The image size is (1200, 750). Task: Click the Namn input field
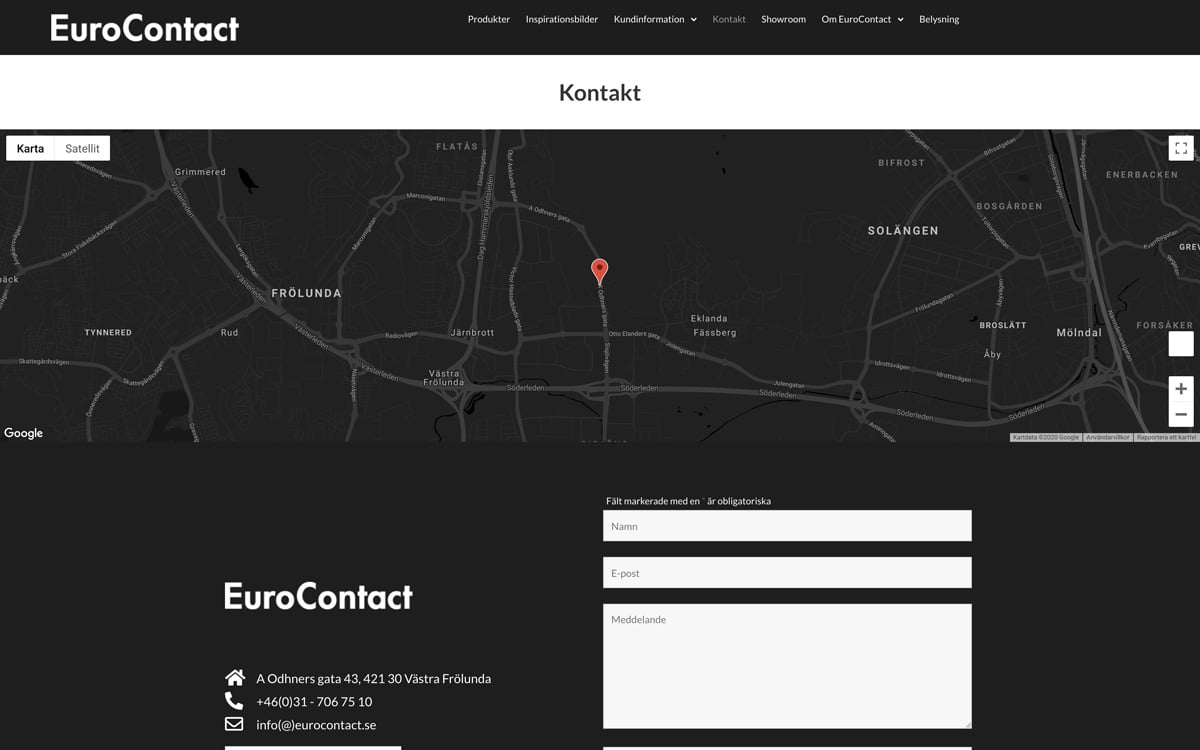pyautogui.click(x=787, y=526)
